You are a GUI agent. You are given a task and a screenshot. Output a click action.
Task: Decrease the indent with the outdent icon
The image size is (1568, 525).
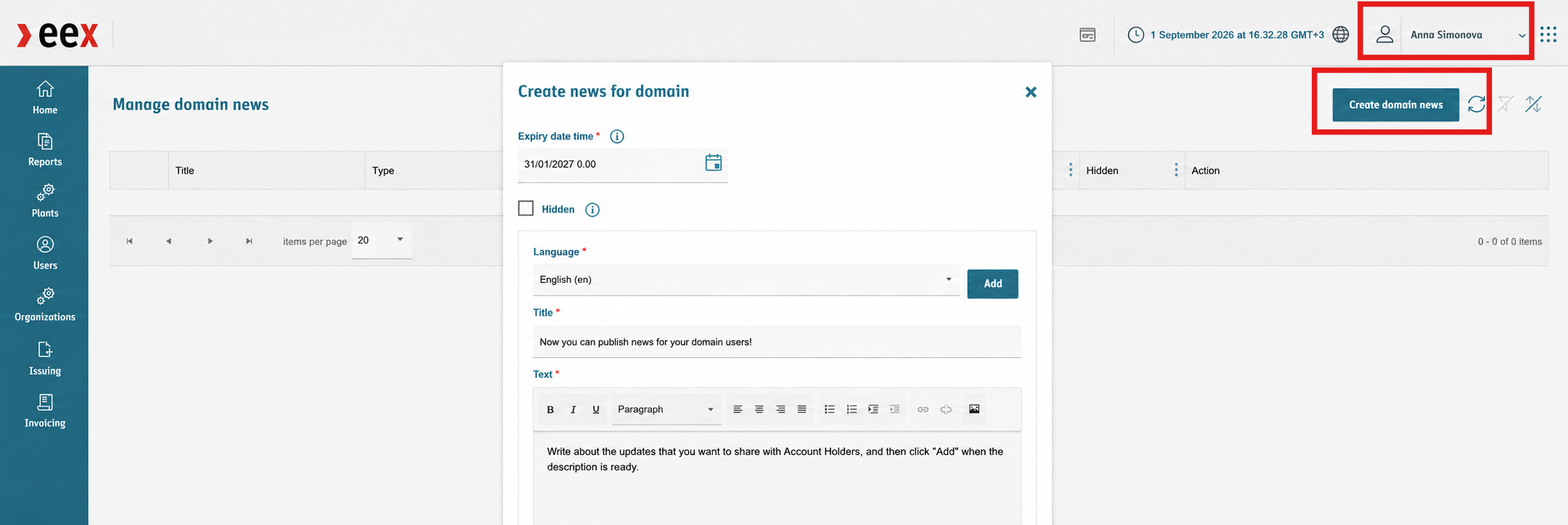[895, 409]
